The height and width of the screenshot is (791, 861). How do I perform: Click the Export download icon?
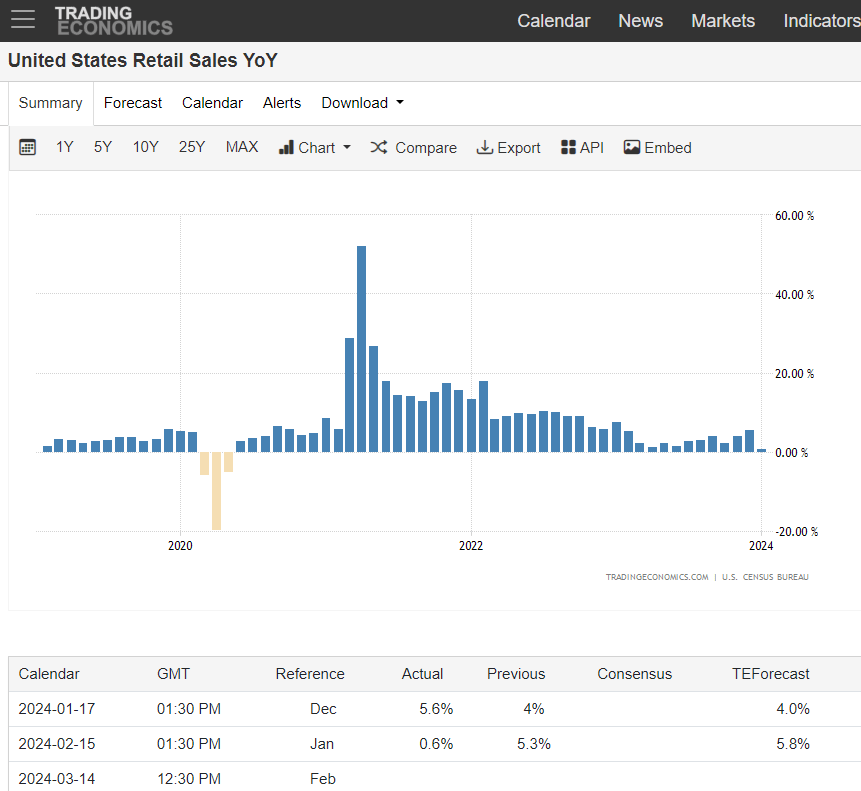(485, 147)
